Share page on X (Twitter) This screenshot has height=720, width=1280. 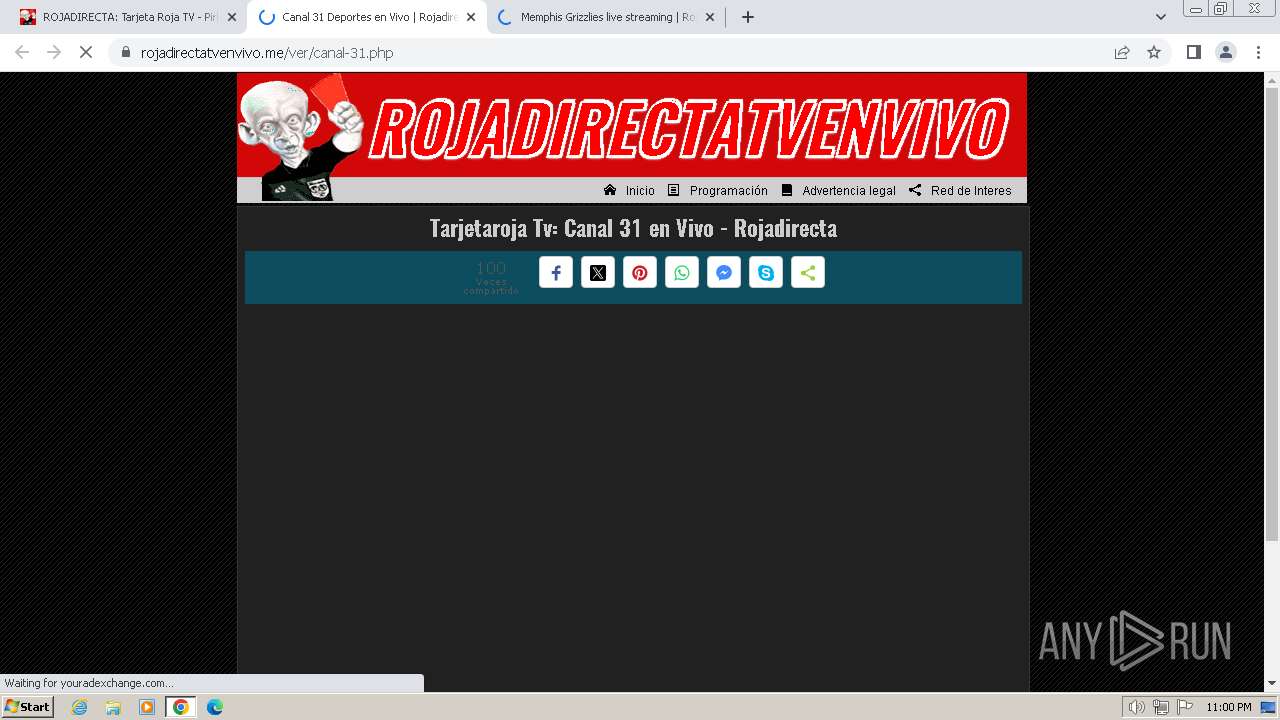tap(598, 273)
